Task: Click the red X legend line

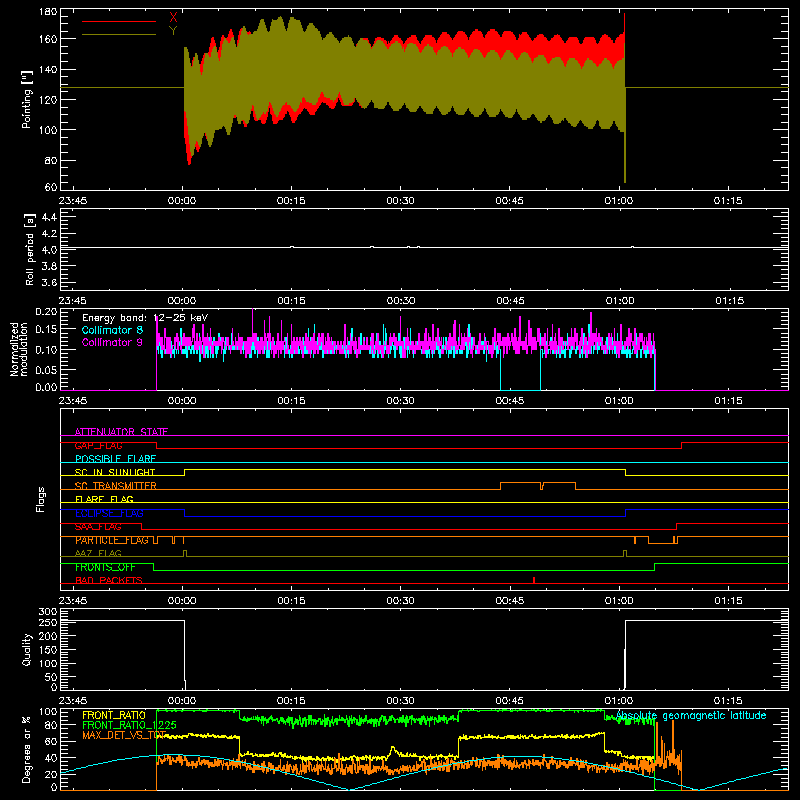Action: pos(119,21)
